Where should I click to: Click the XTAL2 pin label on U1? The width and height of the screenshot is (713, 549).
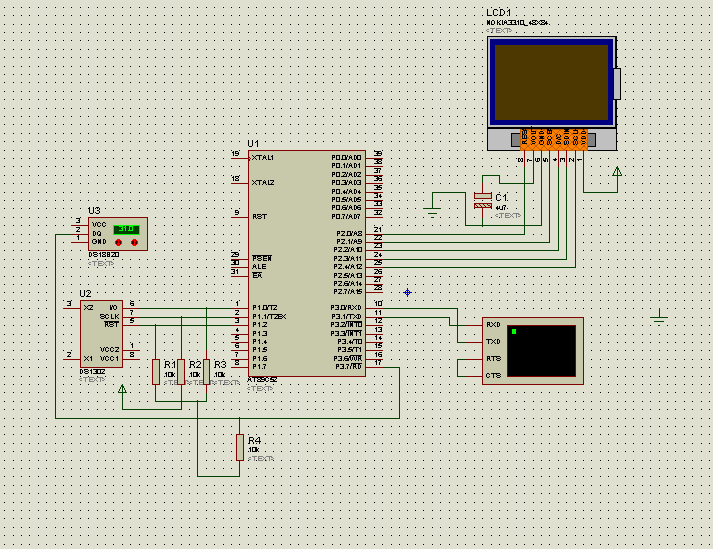pos(263,182)
